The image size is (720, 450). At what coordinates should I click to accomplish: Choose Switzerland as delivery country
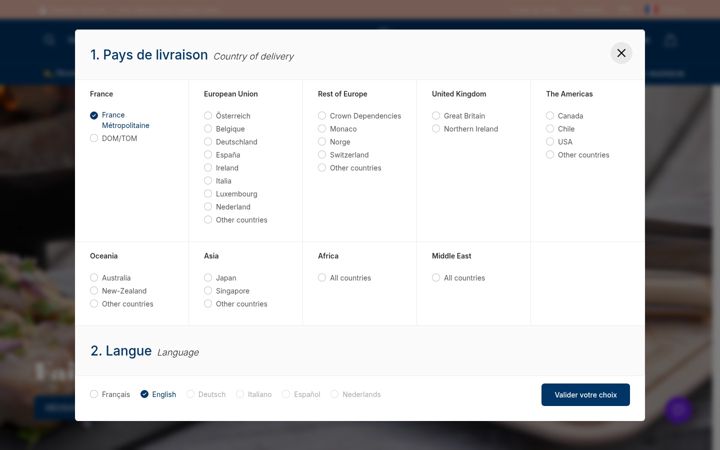pyautogui.click(x=343, y=155)
